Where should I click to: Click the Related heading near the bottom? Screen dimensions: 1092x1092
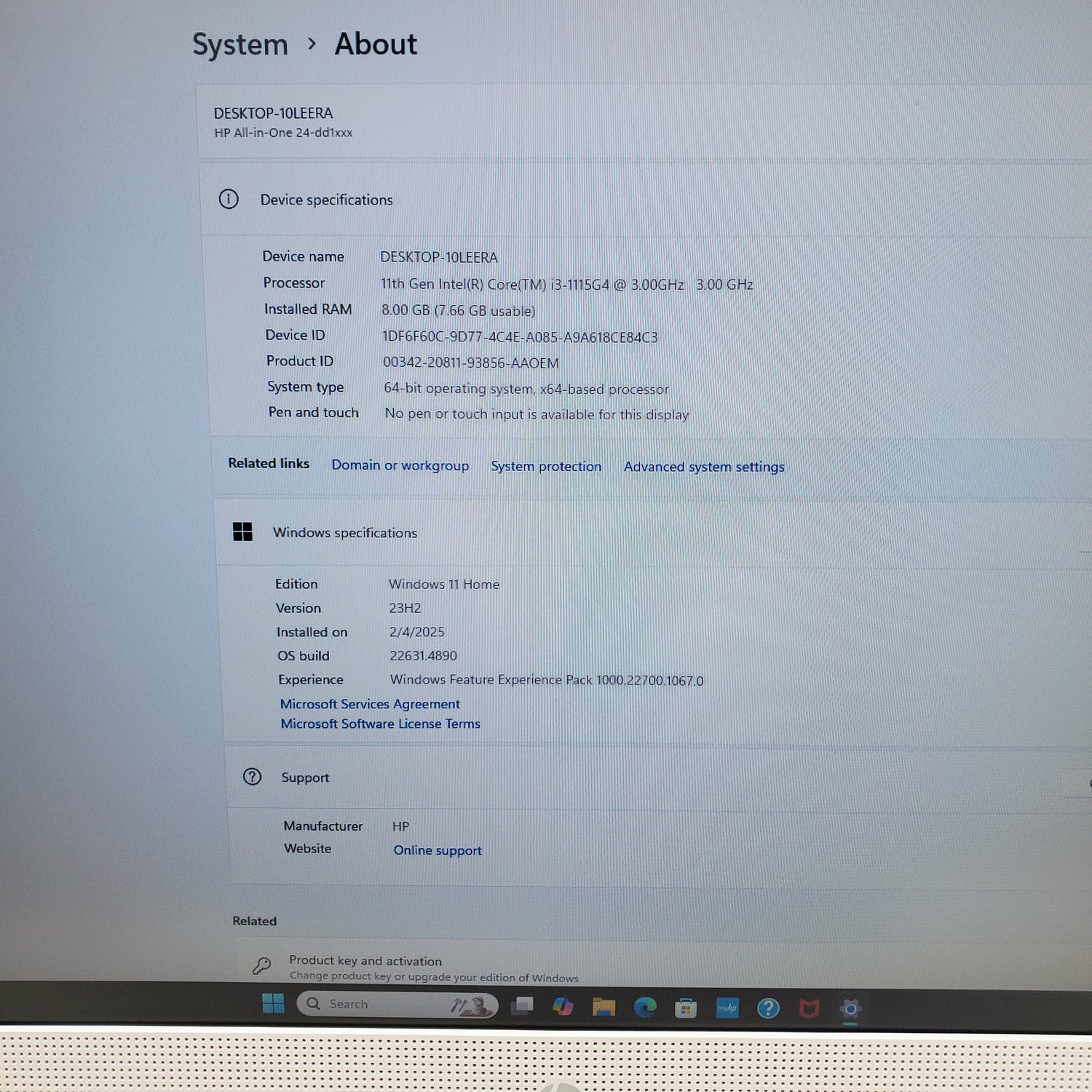255,921
